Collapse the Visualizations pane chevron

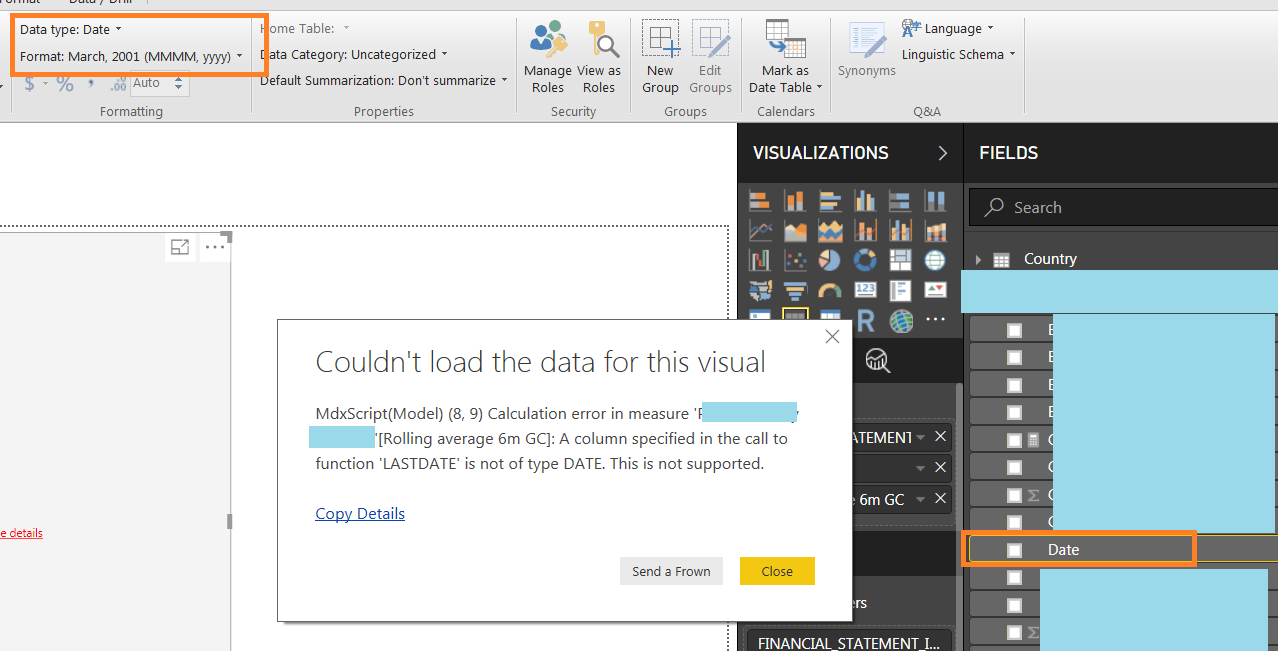942,153
